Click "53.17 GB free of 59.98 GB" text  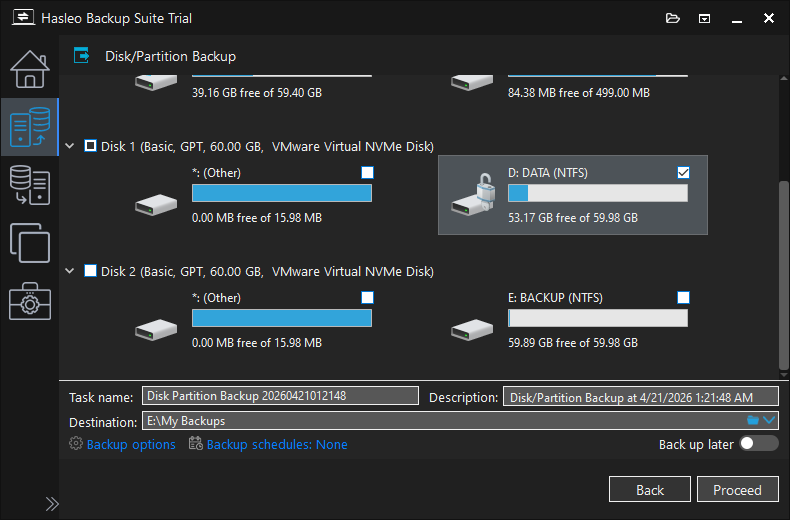point(573,218)
